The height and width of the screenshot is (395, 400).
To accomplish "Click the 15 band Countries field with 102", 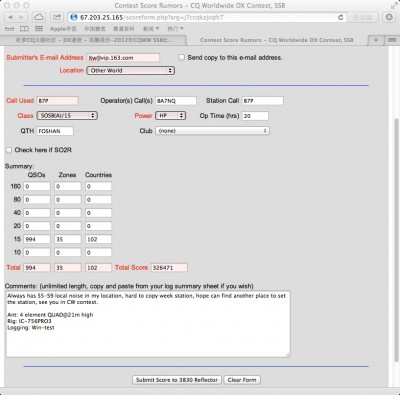I will [98, 239].
